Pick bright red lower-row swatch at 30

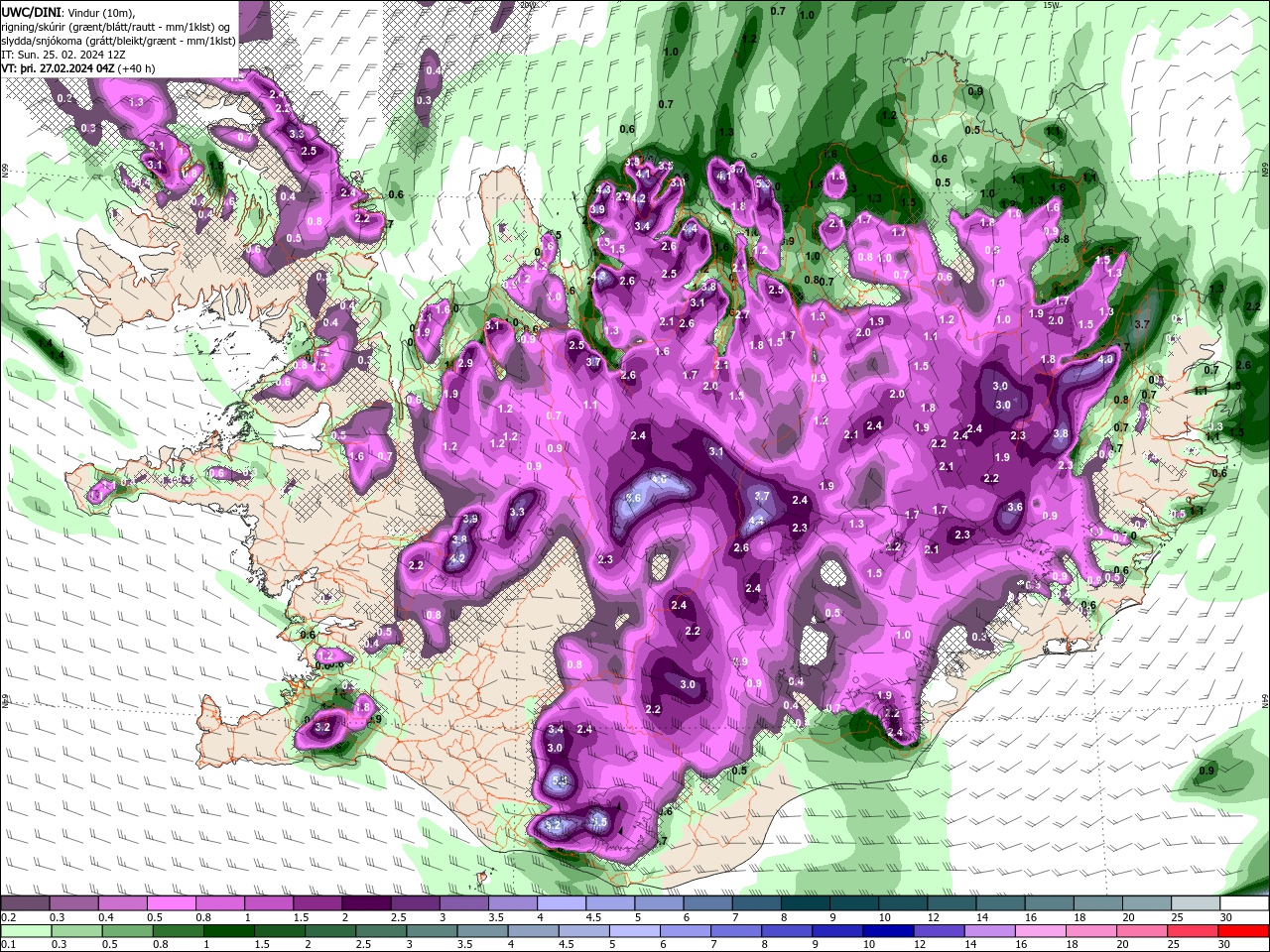[x=1244, y=931]
